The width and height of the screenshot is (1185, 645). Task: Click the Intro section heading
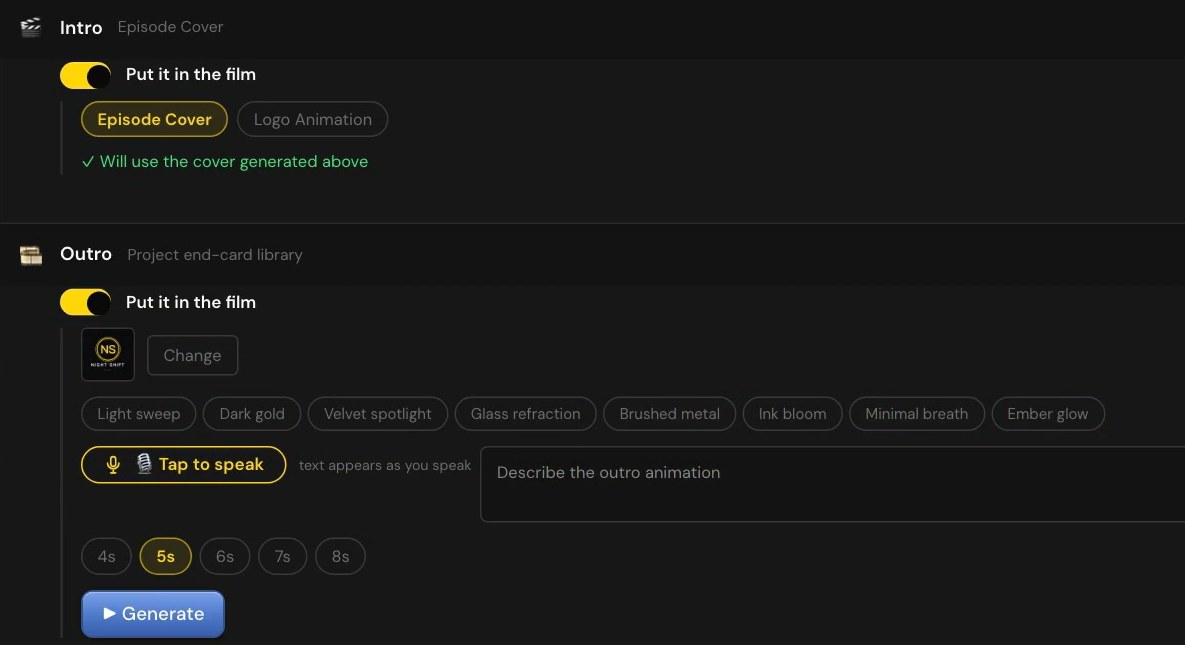[x=81, y=28]
